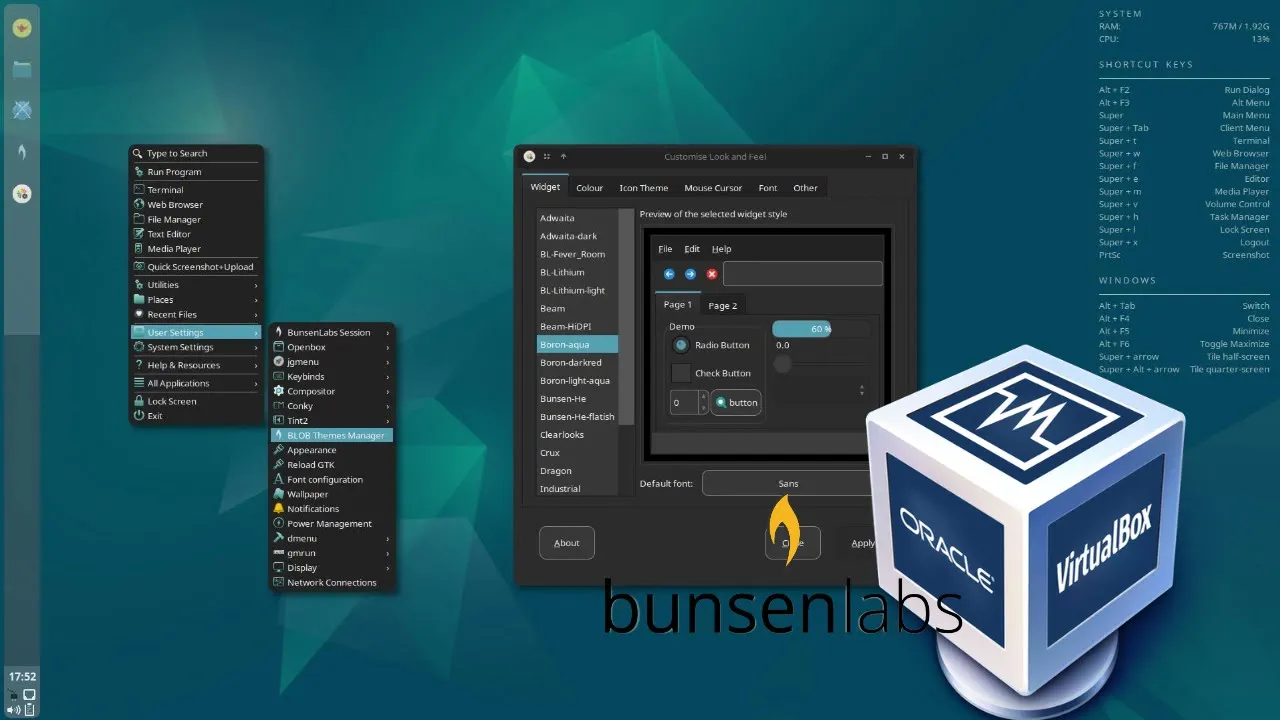Click the theme list vertical scrollbar
This screenshot has width=1280, height=720.
click(x=627, y=317)
